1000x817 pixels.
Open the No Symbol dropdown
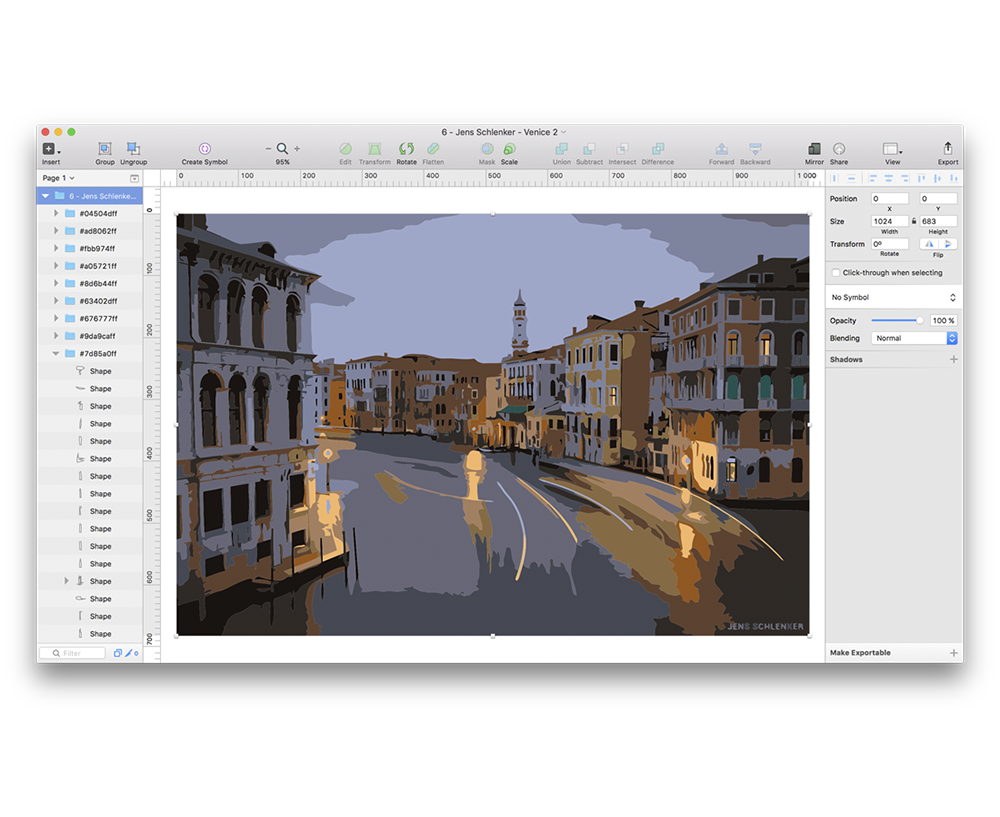[893, 297]
